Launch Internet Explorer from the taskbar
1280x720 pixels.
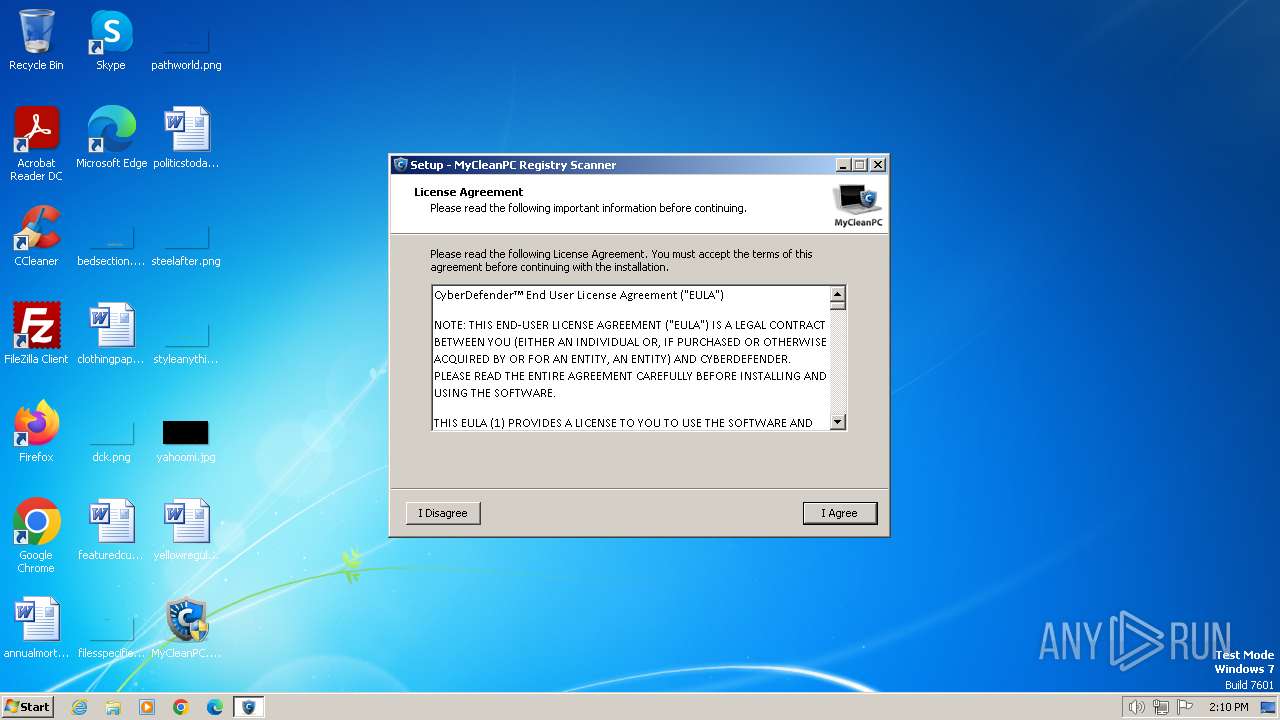pyautogui.click(x=79, y=707)
